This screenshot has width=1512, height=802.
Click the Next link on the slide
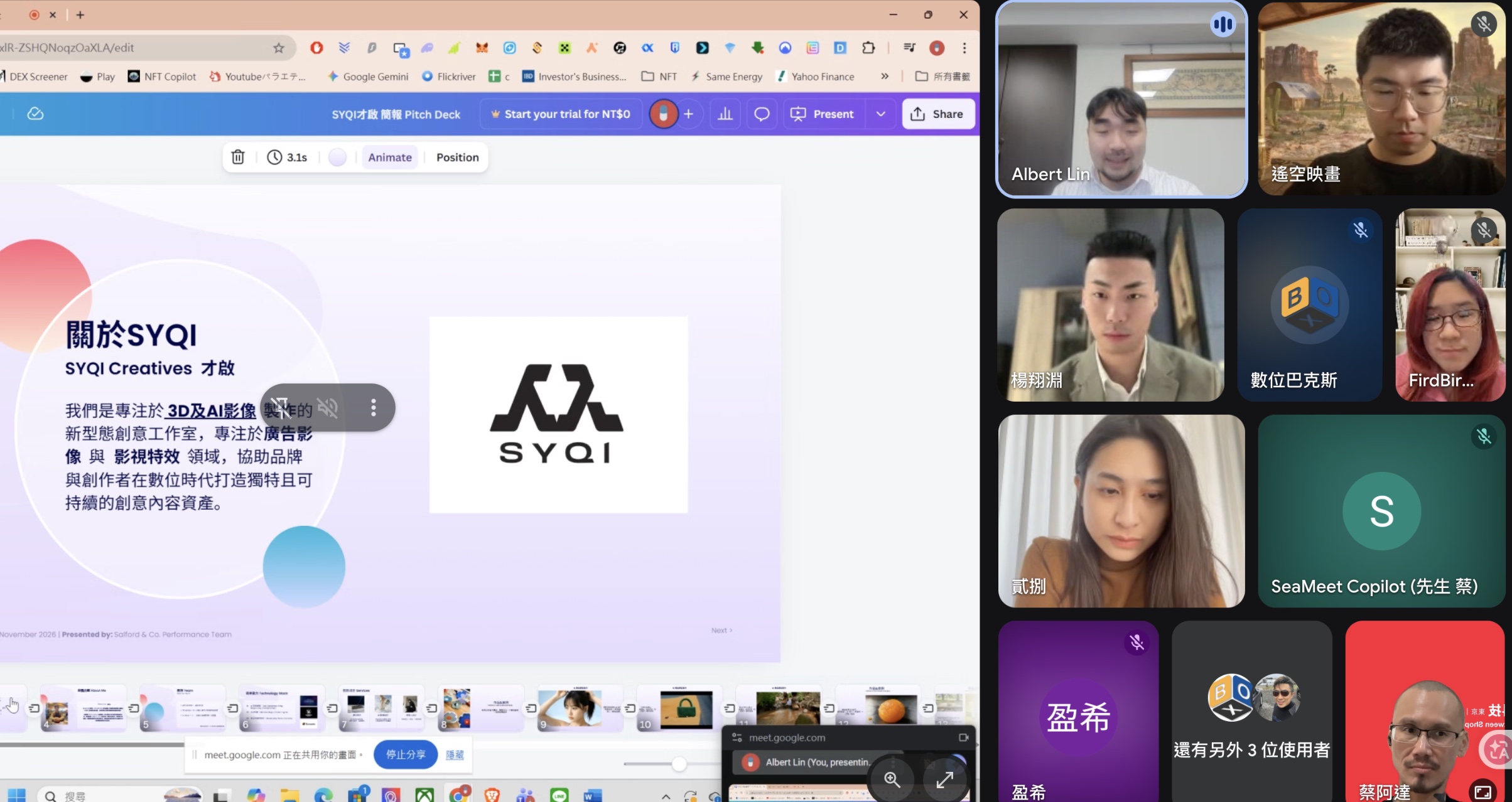tap(721, 630)
